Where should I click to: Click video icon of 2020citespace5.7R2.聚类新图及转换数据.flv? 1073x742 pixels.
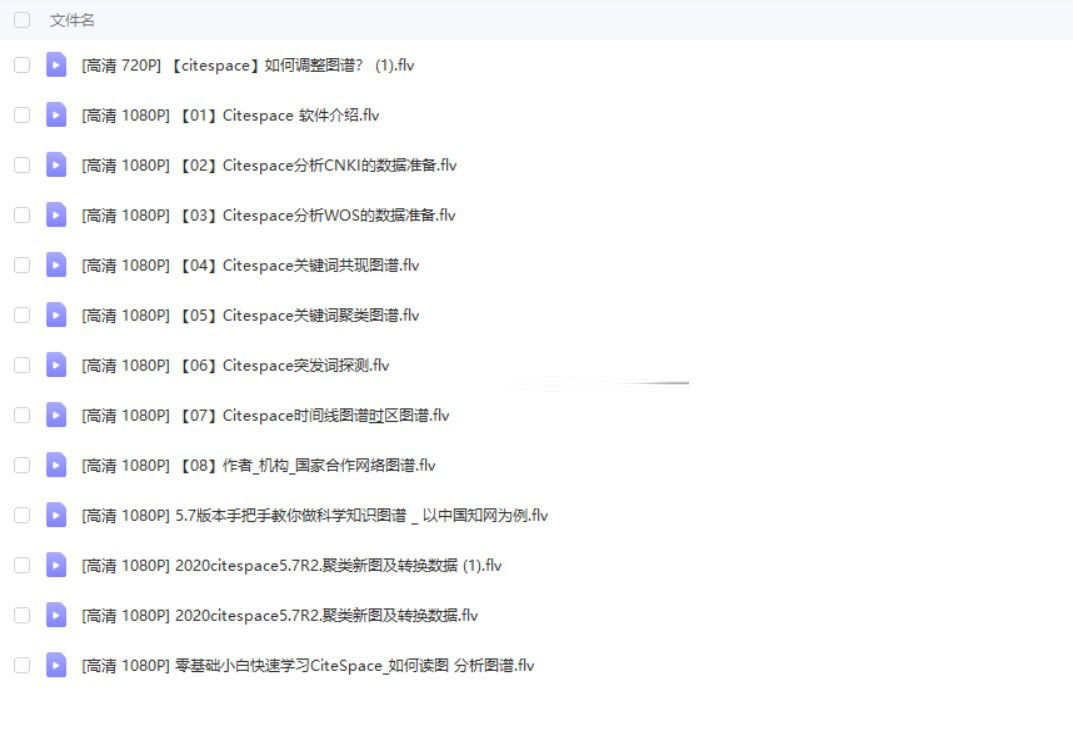tap(56, 615)
